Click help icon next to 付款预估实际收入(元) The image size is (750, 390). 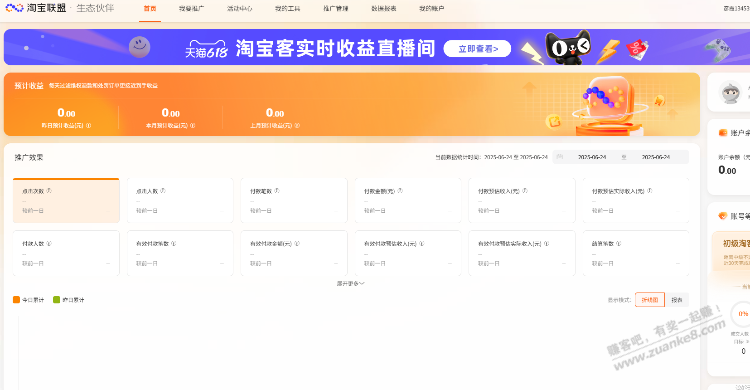650,190
